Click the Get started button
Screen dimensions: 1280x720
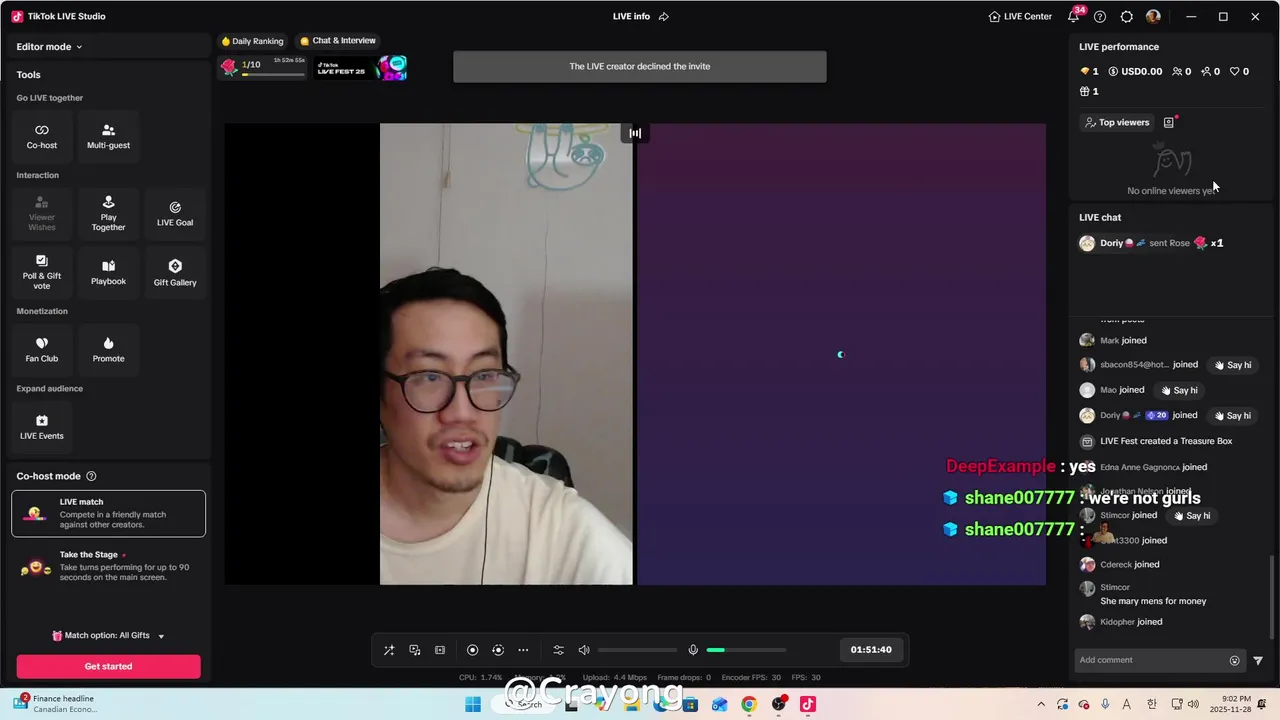(108, 666)
